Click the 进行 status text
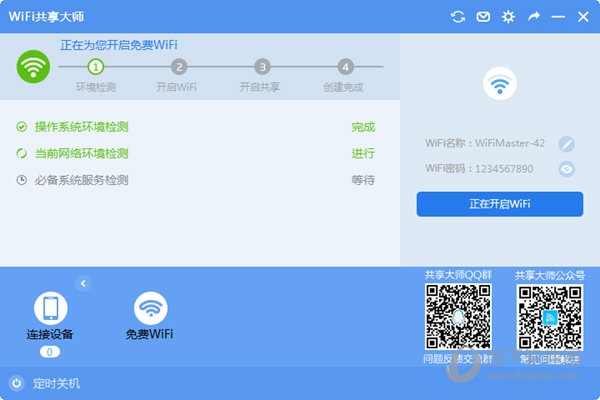600x400 pixels. (x=363, y=153)
